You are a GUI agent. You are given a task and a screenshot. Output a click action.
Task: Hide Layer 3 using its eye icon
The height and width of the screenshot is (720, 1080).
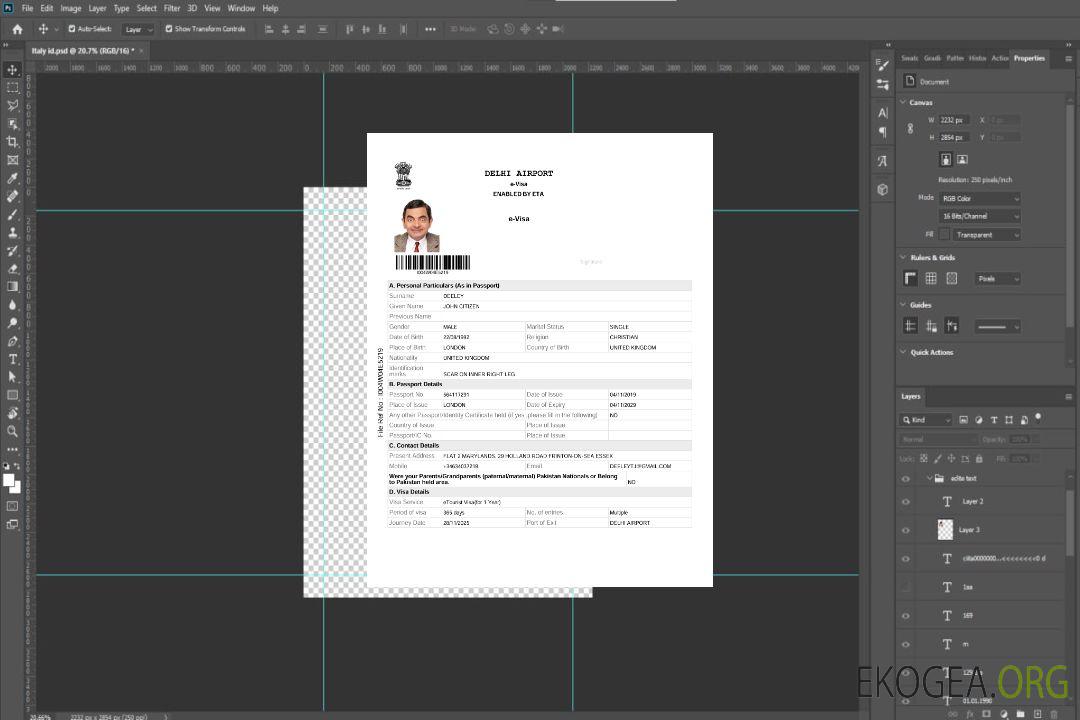[906, 530]
